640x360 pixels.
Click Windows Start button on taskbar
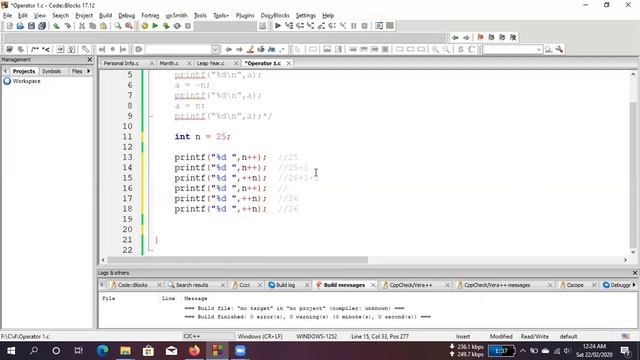click(x=11, y=351)
